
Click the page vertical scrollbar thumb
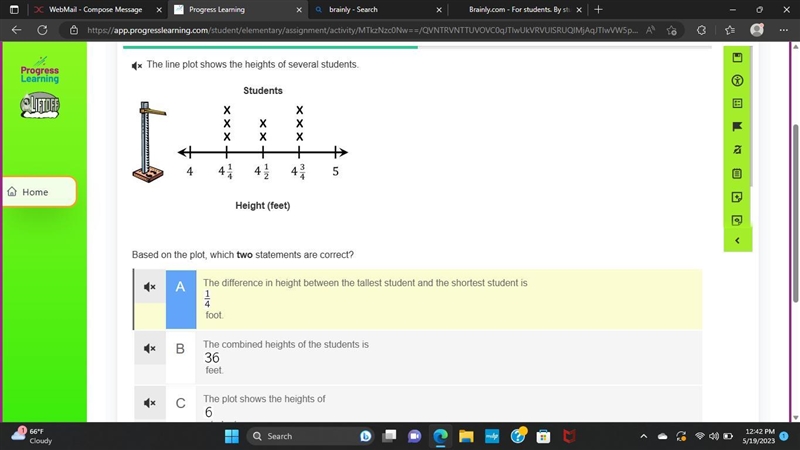[795, 213]
